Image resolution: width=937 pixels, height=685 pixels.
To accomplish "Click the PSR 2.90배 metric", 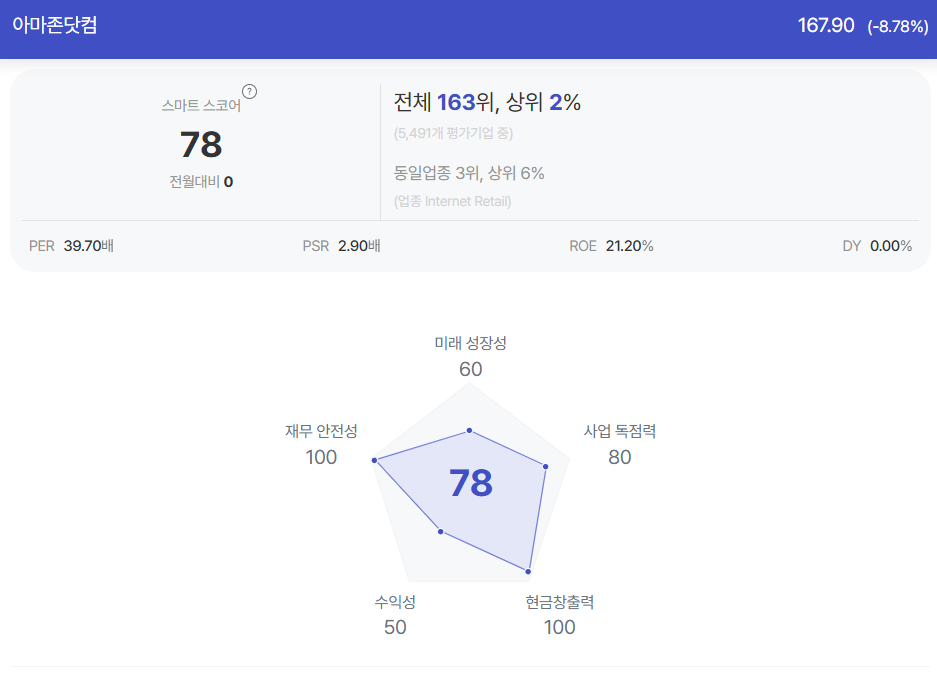I will click(341, 246).
